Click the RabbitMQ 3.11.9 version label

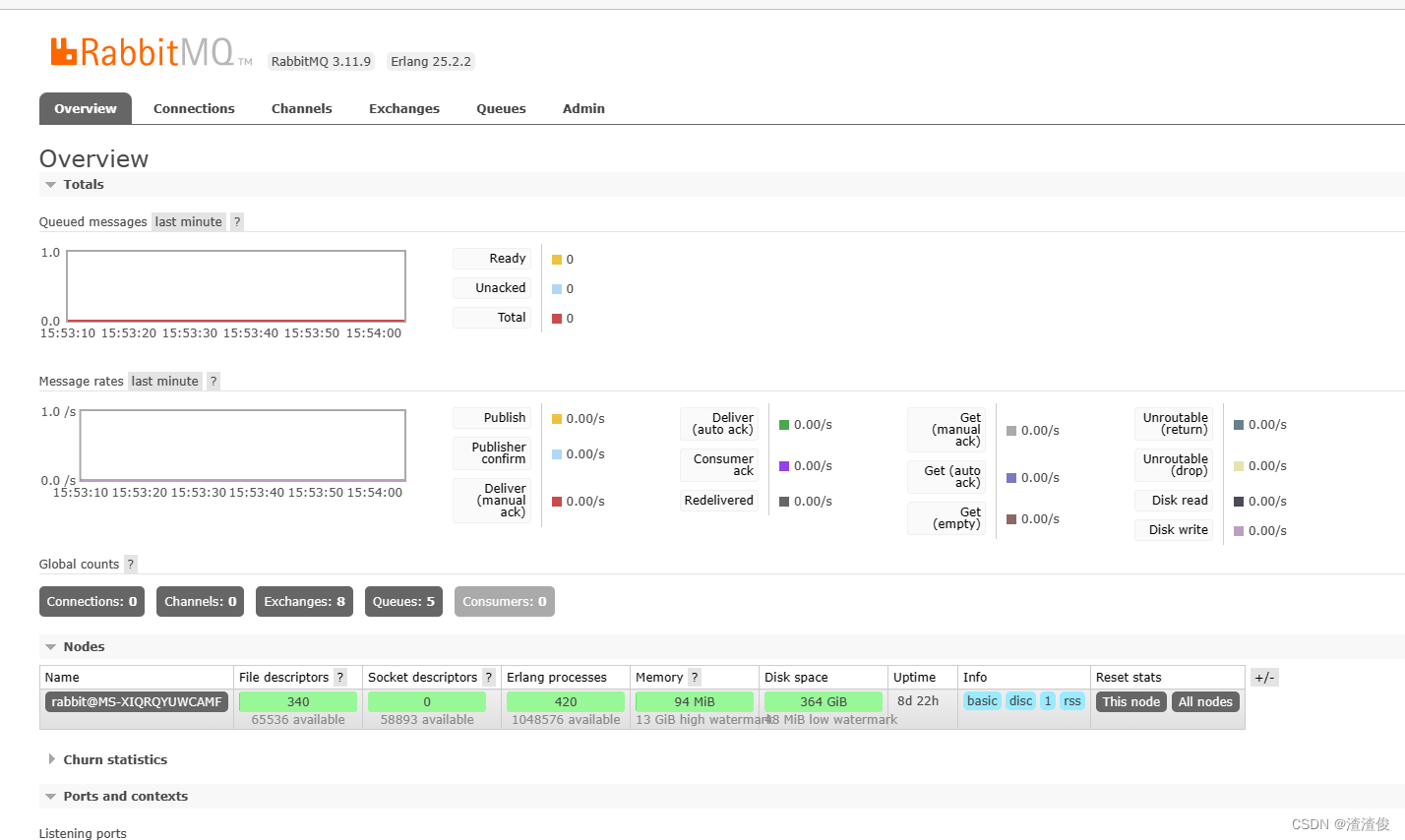pyautogui.click(x=321, y=62)
